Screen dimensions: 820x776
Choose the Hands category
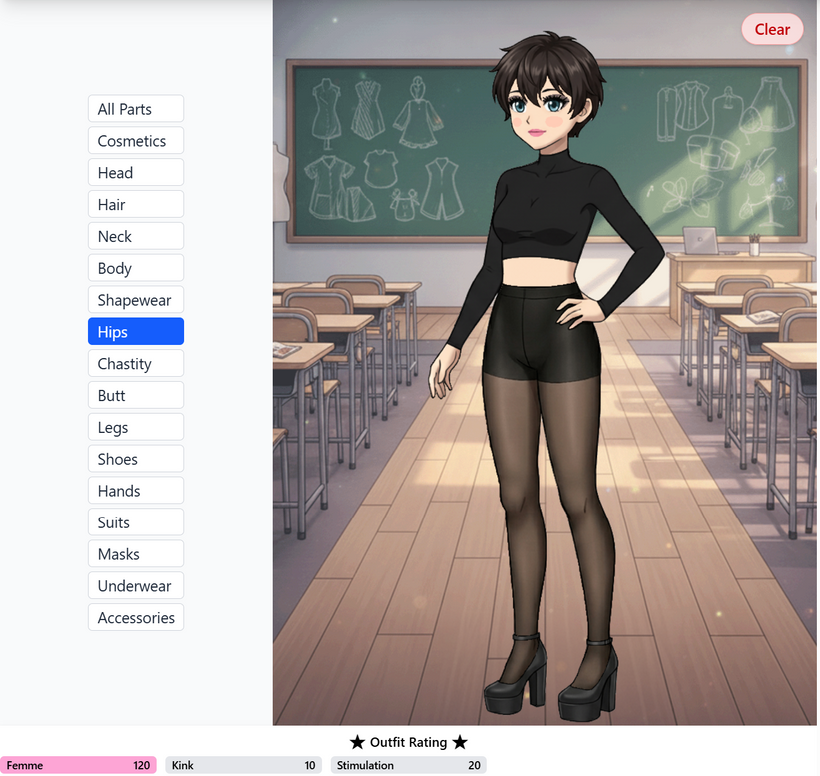135,491
